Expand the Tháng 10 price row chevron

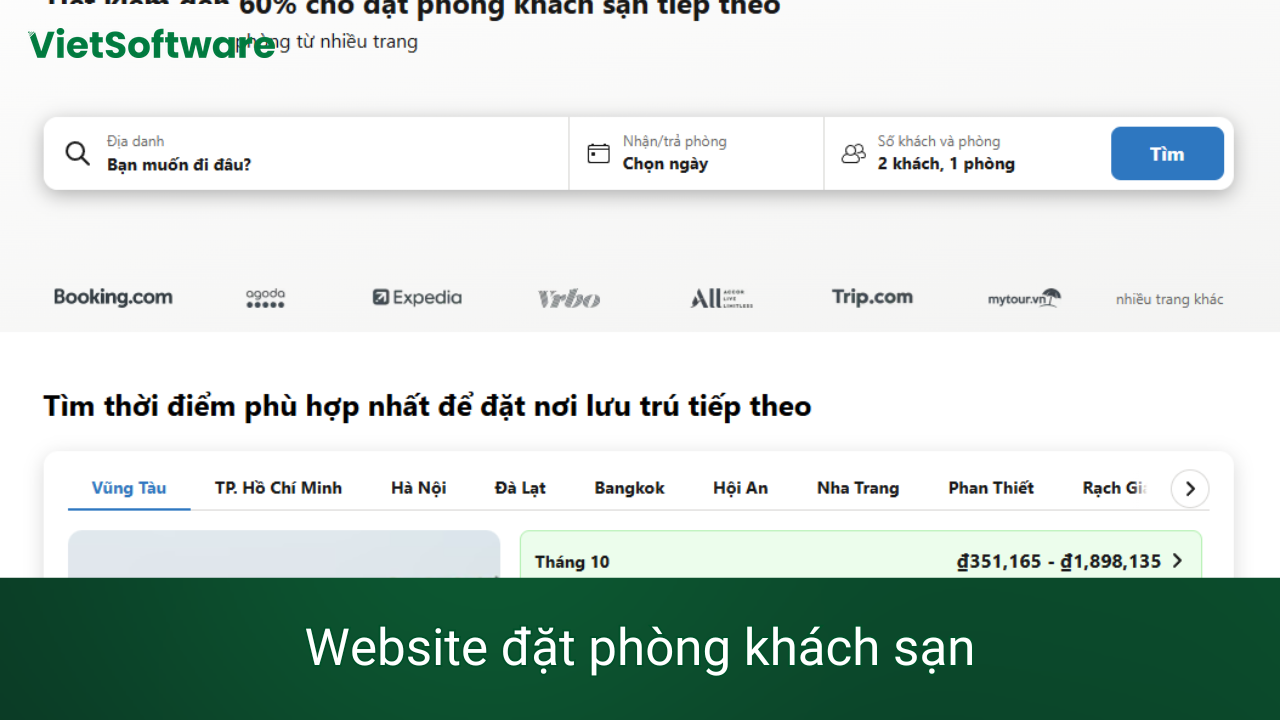(1177, 561)
